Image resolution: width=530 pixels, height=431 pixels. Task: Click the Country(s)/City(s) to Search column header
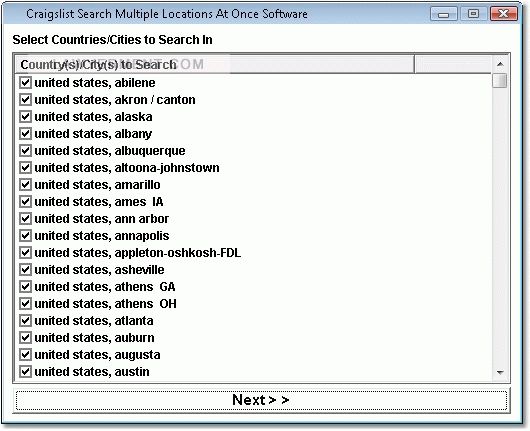pyautogui.click(x=214, y=64)
